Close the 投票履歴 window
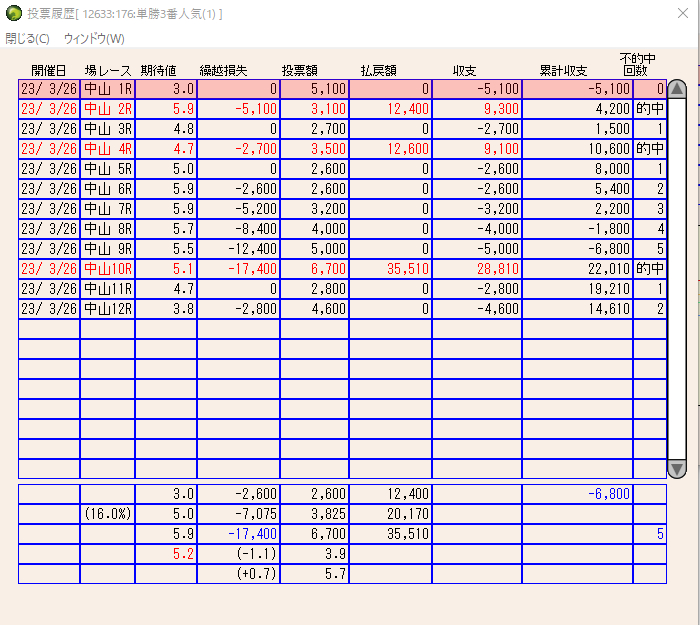This screenshot has width=700, height=625. point(683,13)
